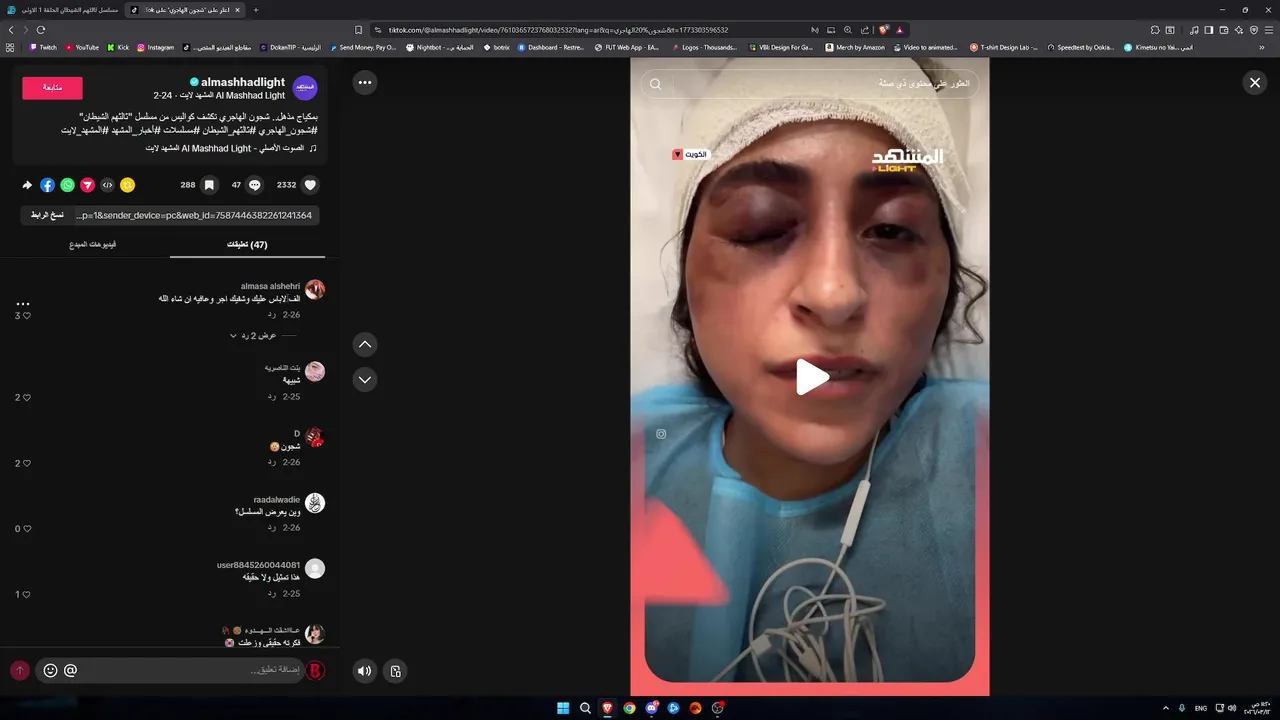Open the YouTube bookmark

point(83,47)
